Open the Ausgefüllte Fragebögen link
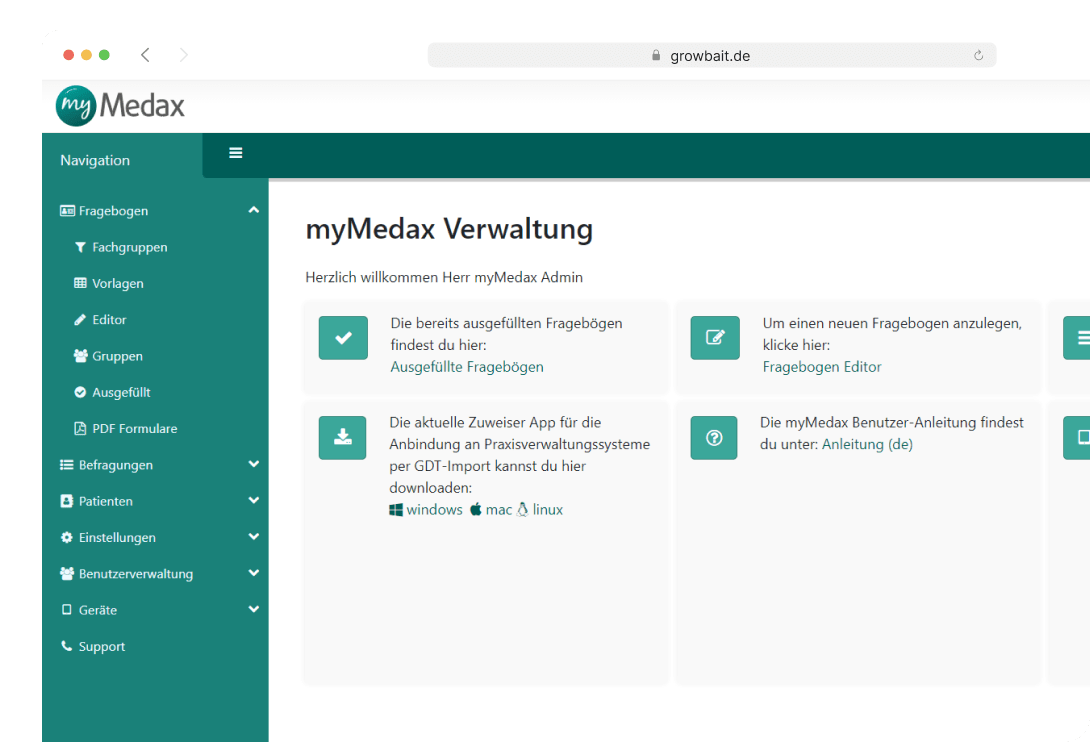Viewport: 1090px width, 742px height. point(467,366)
